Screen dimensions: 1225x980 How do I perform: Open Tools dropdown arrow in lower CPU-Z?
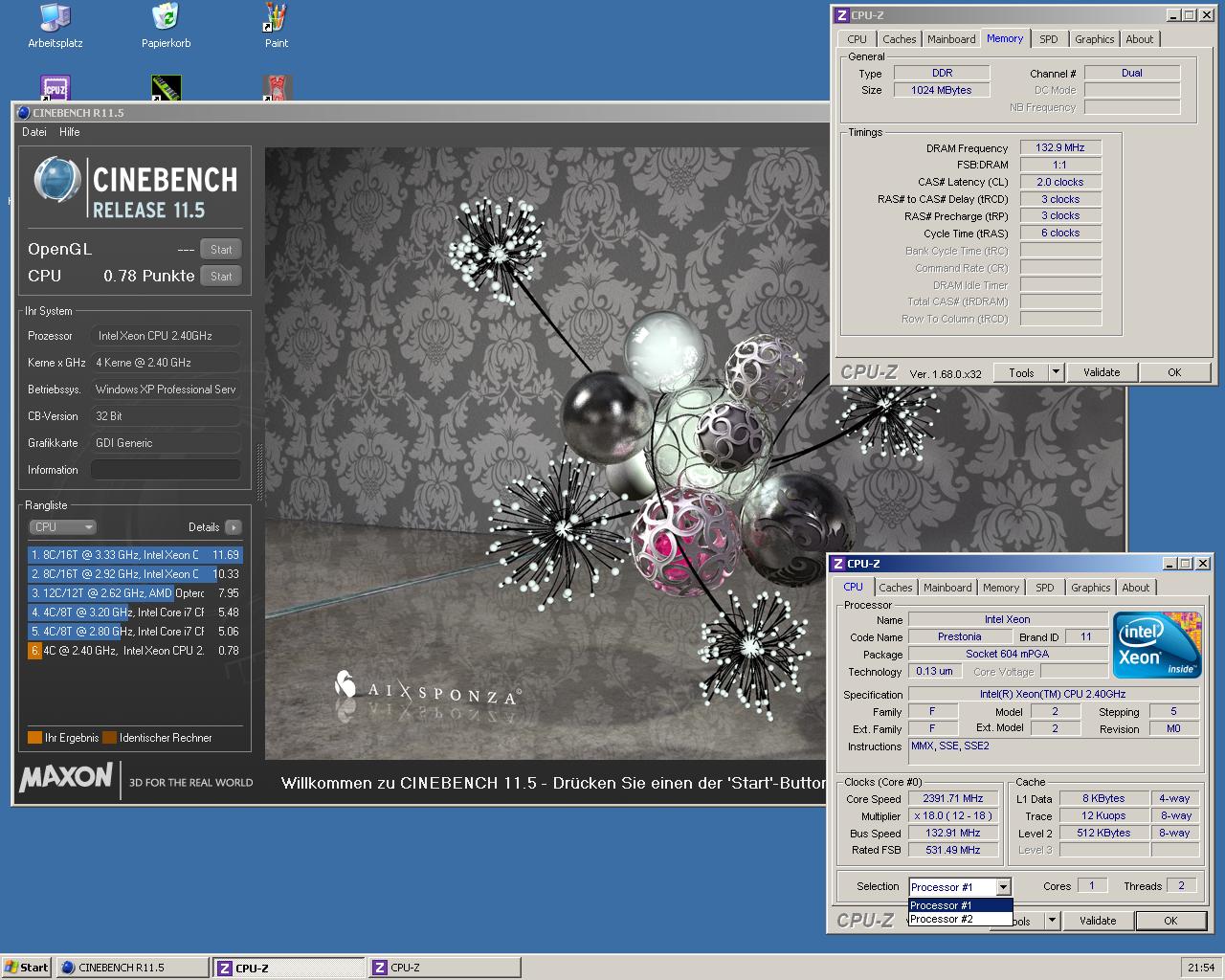point(1052,921)
